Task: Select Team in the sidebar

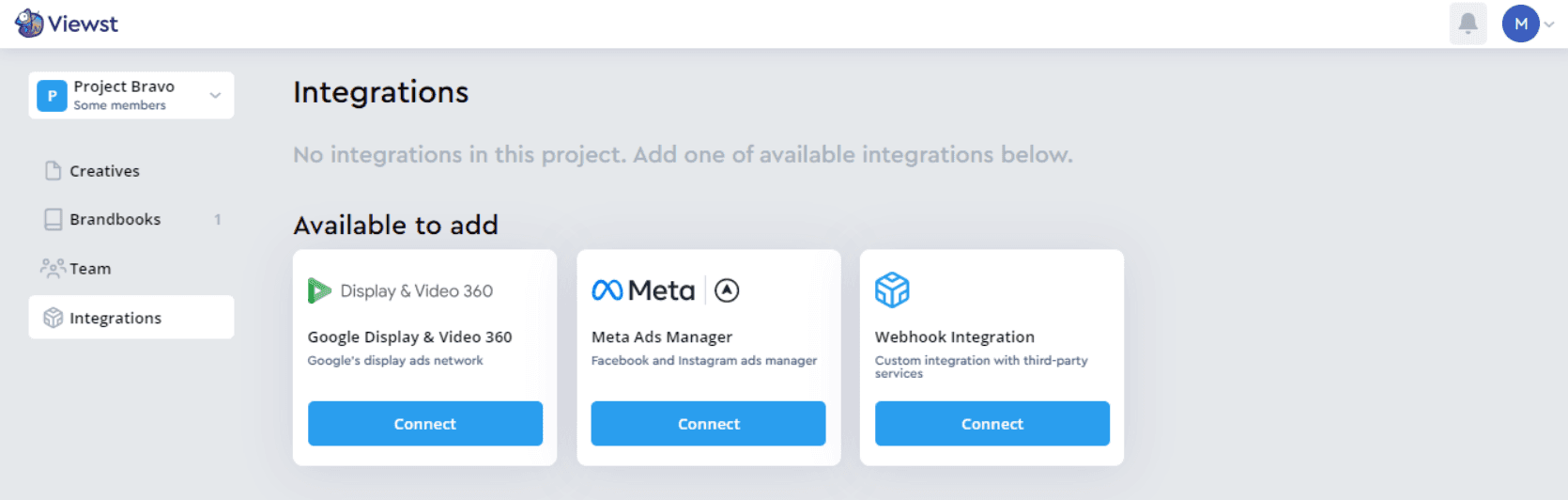Action: 90,269
